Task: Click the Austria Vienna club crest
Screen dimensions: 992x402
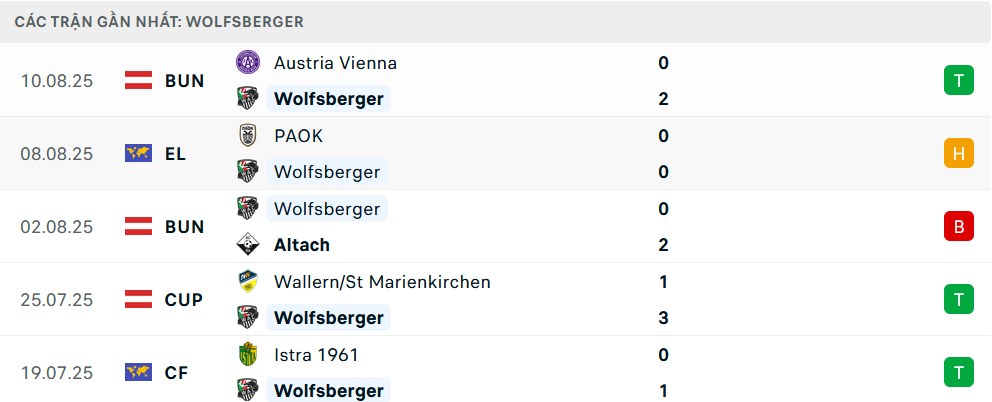Action: (247, 63)
